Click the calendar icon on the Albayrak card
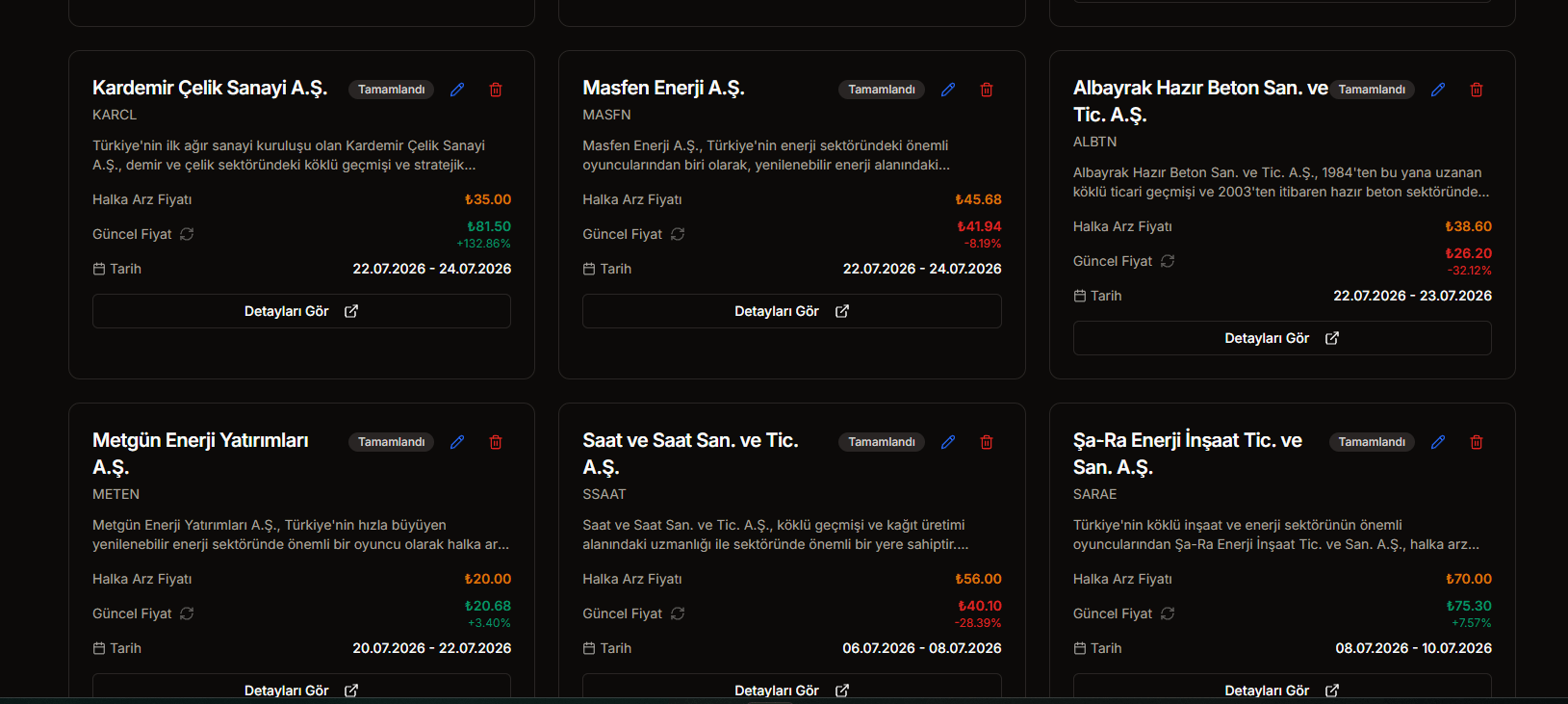Viewport: 1568px width, 704px height. (x=1080, y=296)
